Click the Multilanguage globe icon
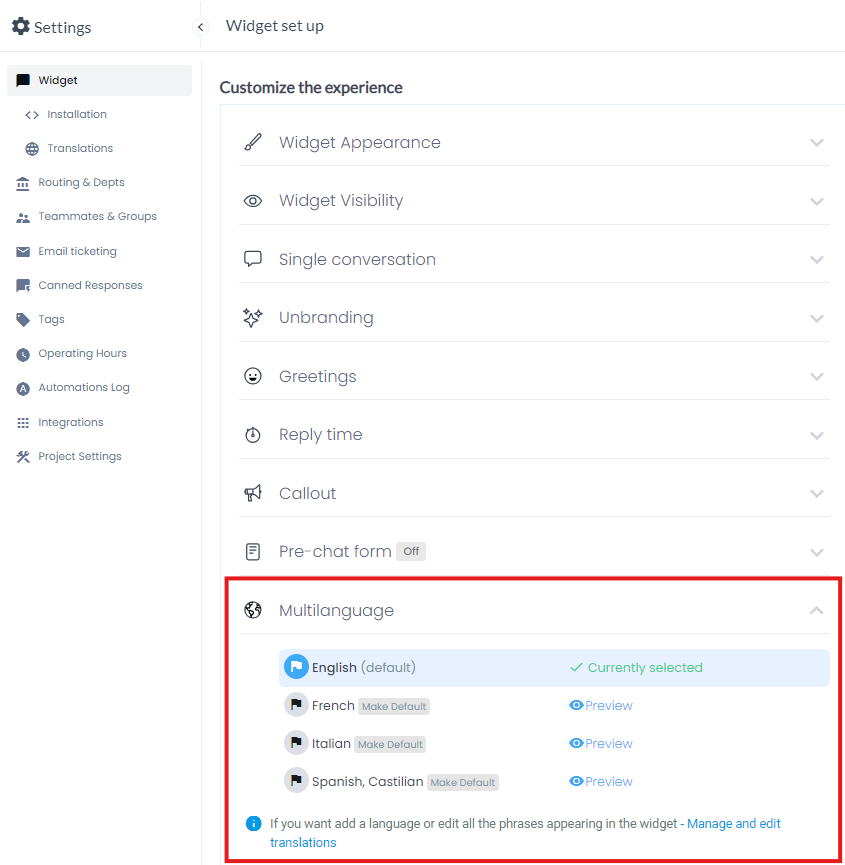Image resolution: width=845 pixels, height=865 pixels. (253, 611)
